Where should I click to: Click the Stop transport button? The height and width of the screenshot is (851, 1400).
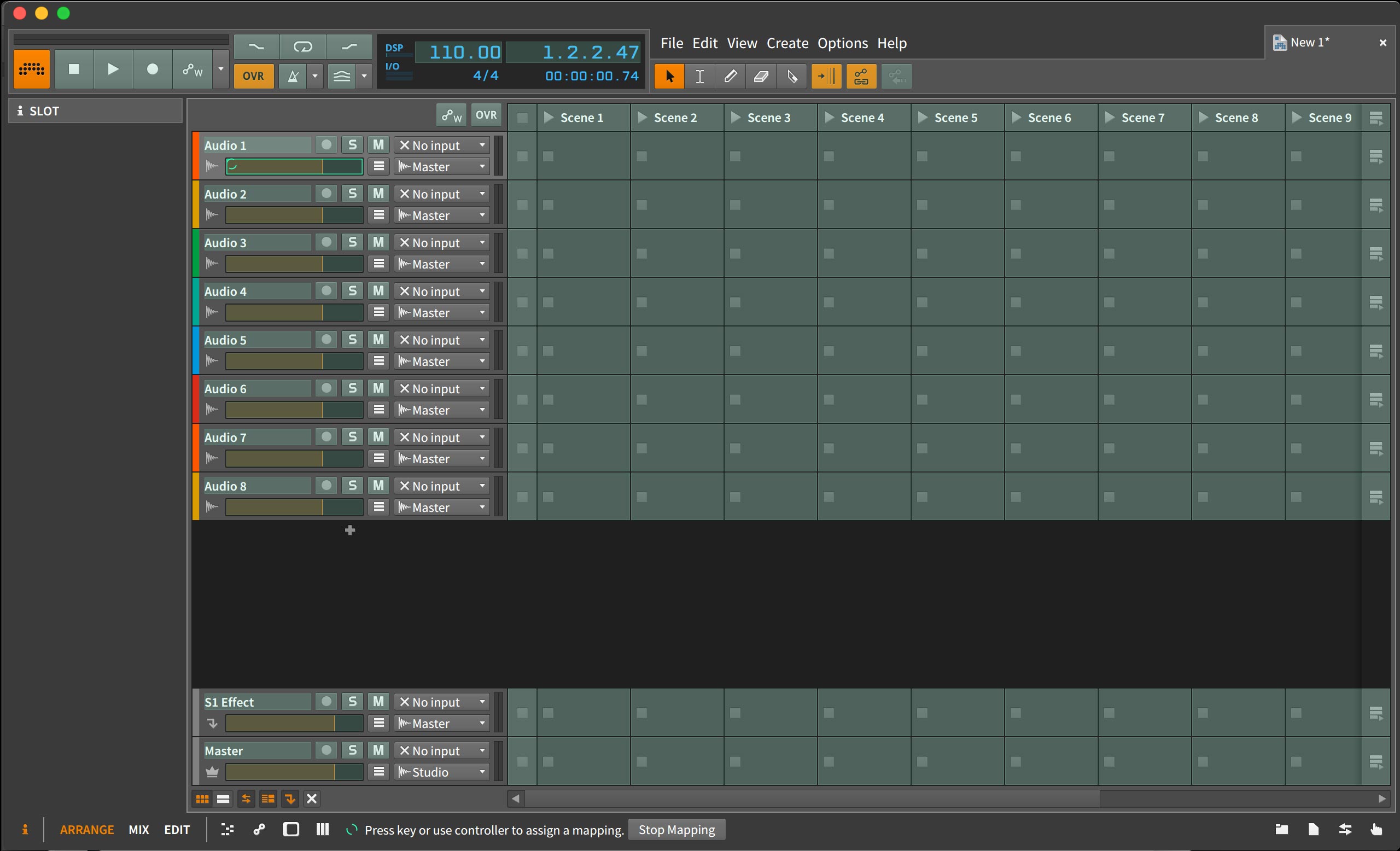pyautogui.click(x=74, y=69)
